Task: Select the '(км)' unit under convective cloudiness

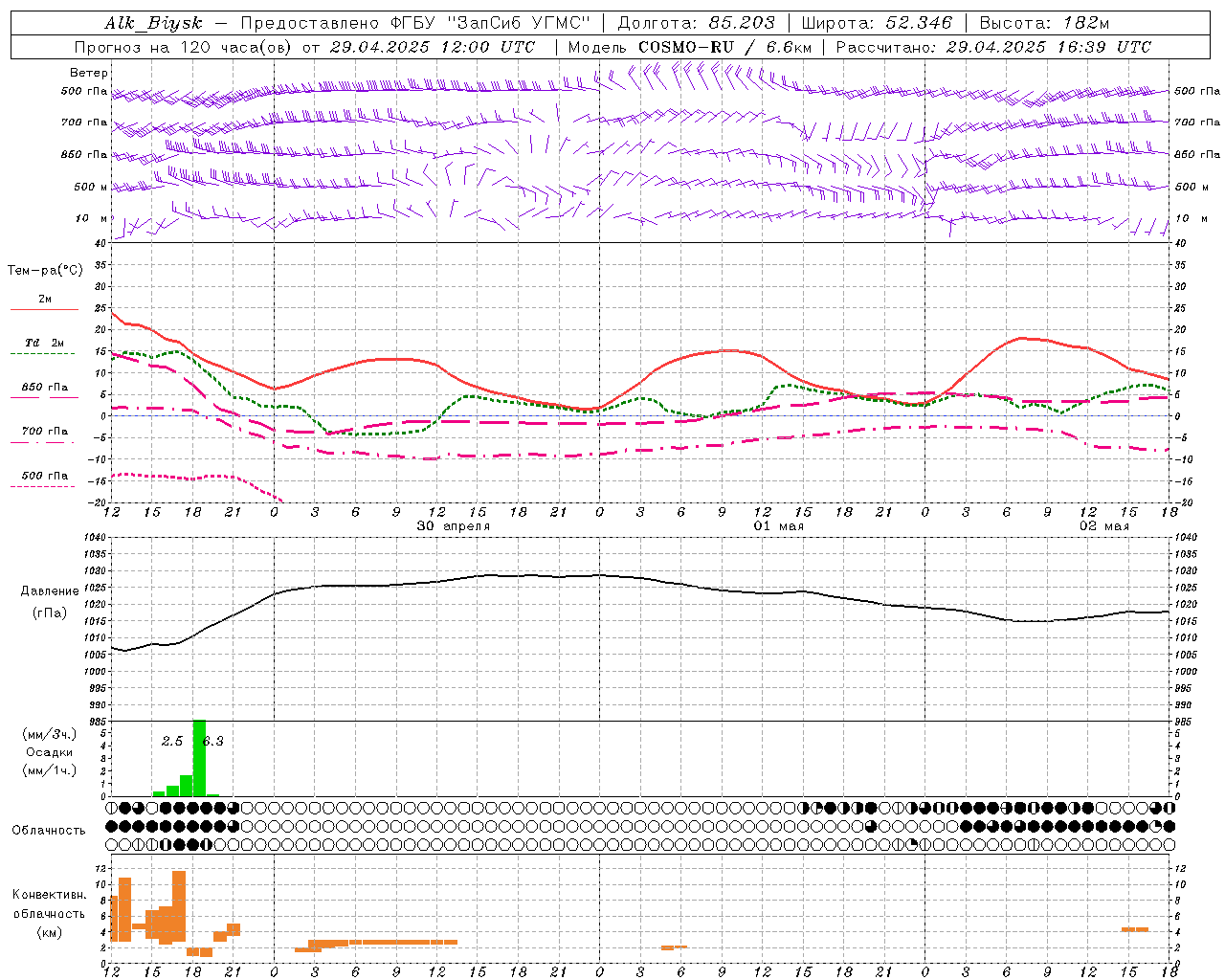Action: (50, 932)
